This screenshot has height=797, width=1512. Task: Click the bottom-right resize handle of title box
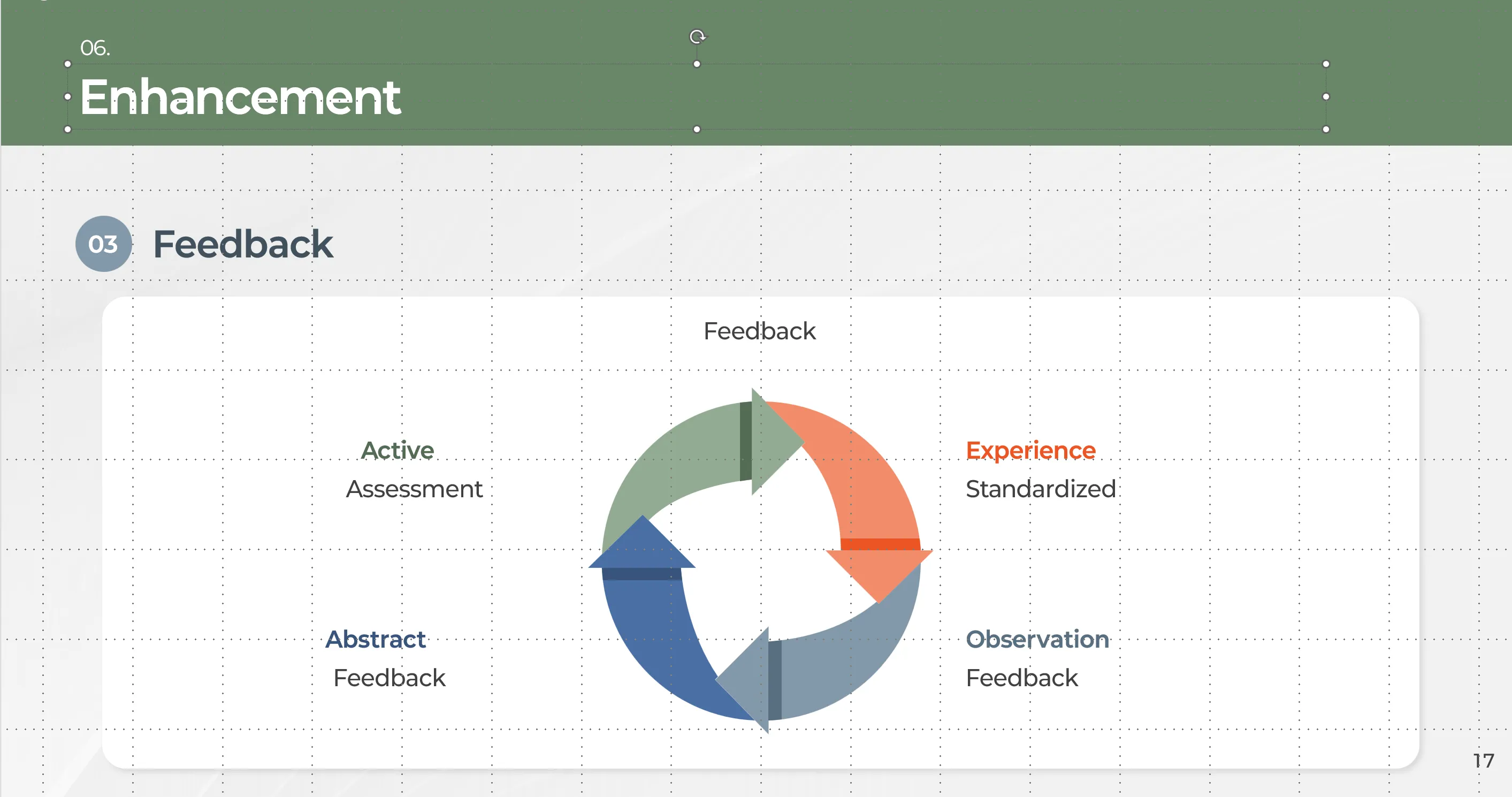point(1325,129)
